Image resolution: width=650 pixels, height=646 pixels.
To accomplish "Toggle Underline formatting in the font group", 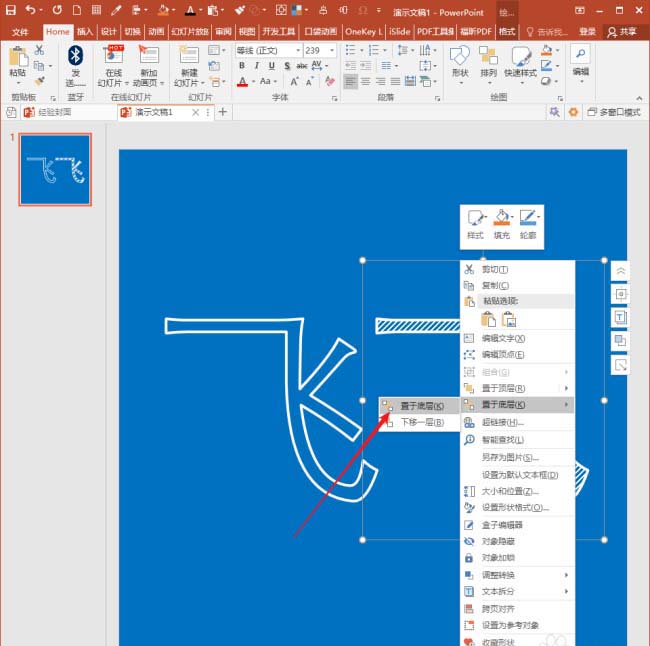I will [x=270, y=66].
